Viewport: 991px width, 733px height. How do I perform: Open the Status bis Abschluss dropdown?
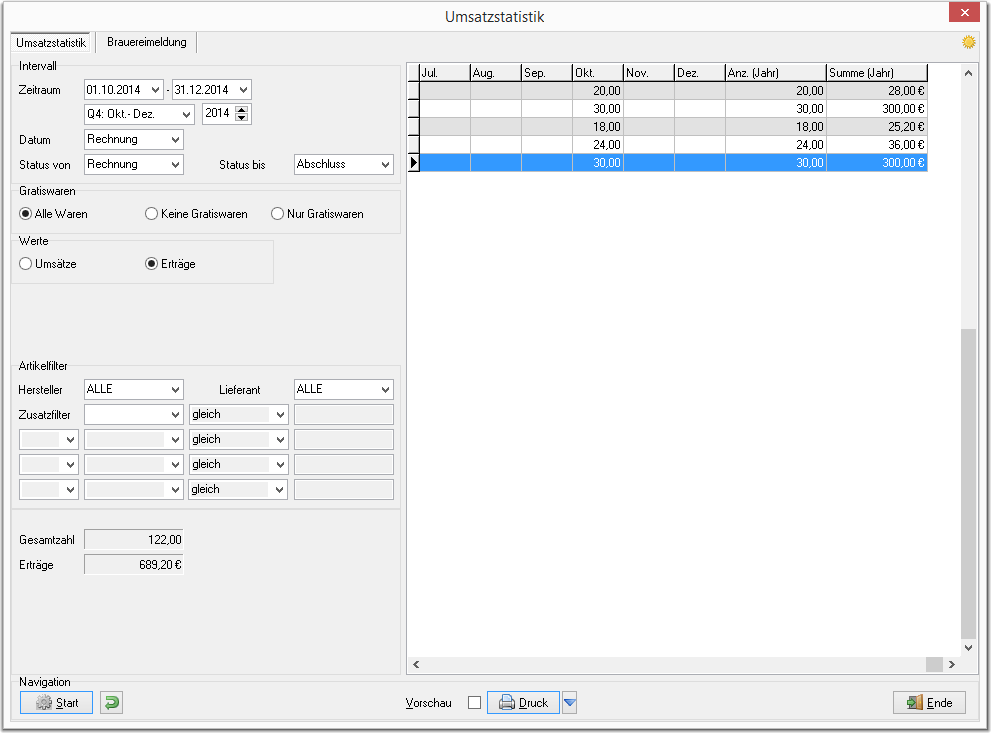coord(343,164)
